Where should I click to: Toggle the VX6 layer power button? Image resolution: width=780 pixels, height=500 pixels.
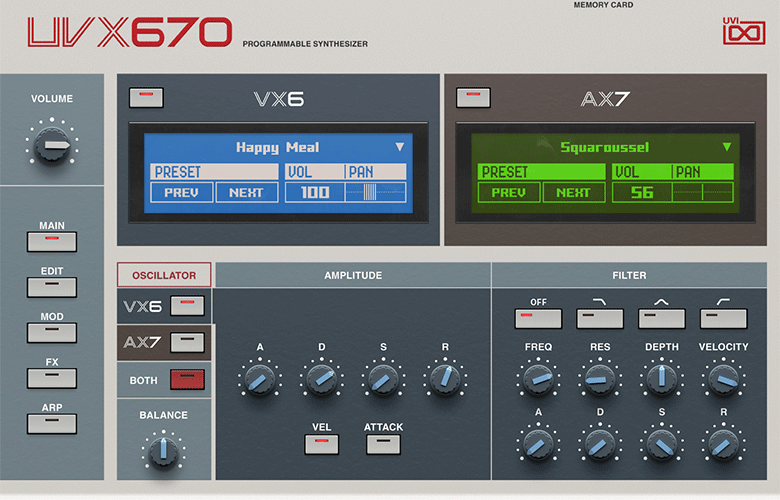click(x=146, y=98)
